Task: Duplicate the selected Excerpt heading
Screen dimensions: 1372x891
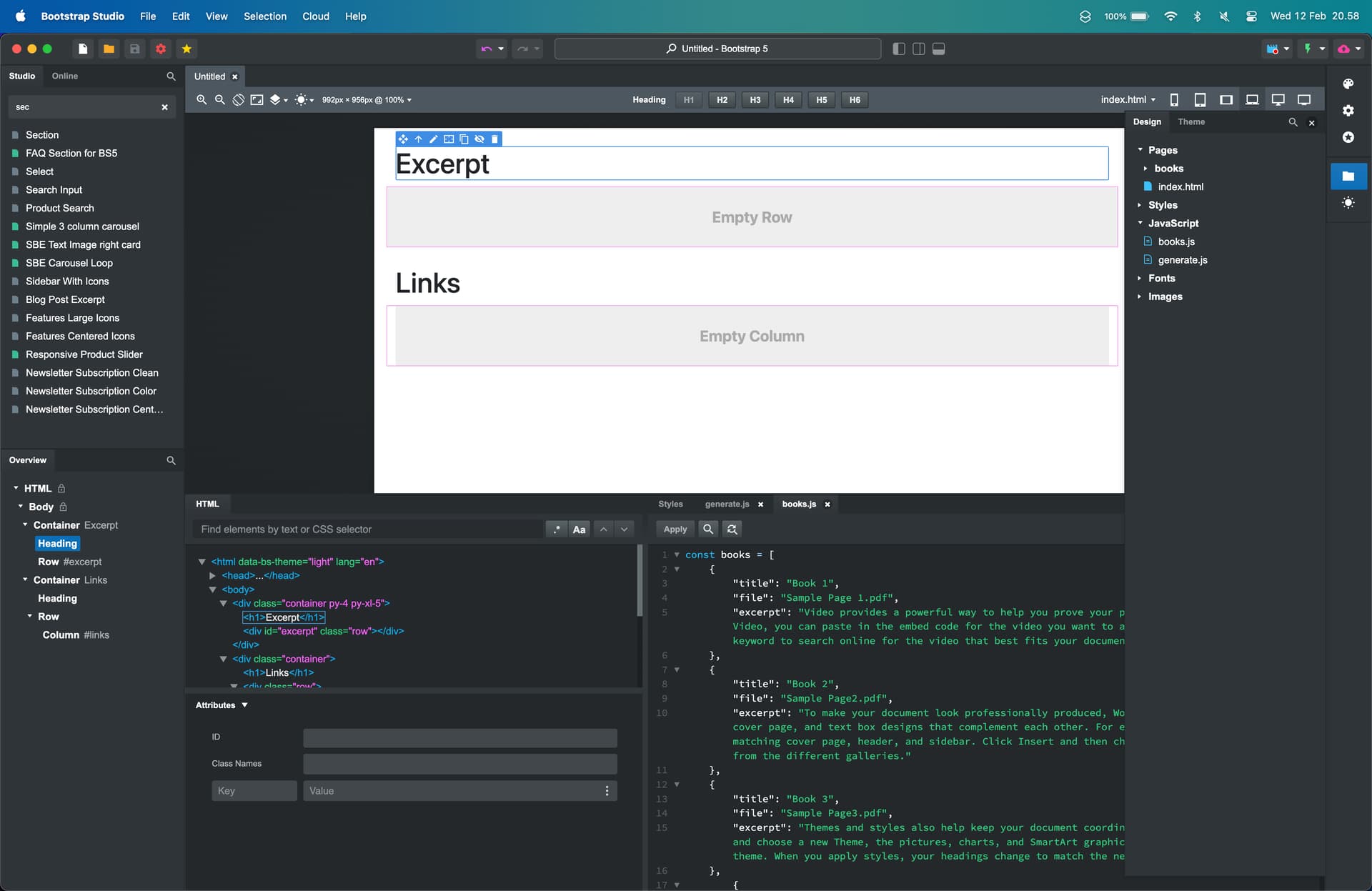Action: pyautogui.click(x=464, y=139)
